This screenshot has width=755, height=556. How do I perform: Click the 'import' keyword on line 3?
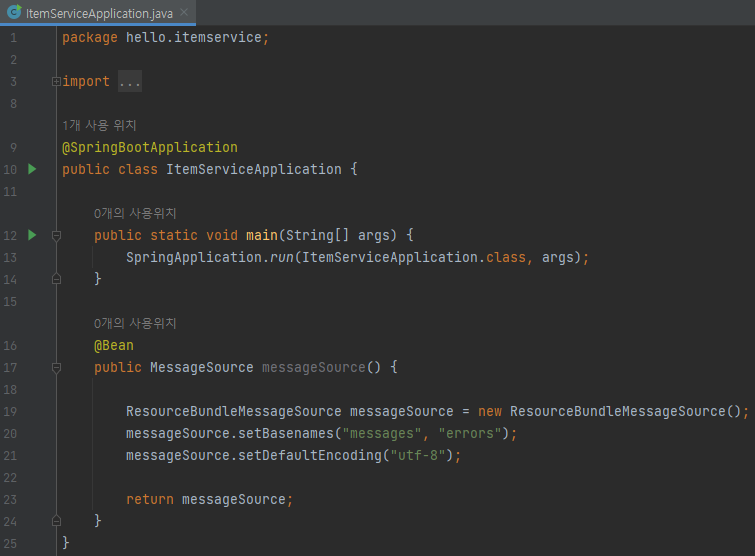point(86,81)
